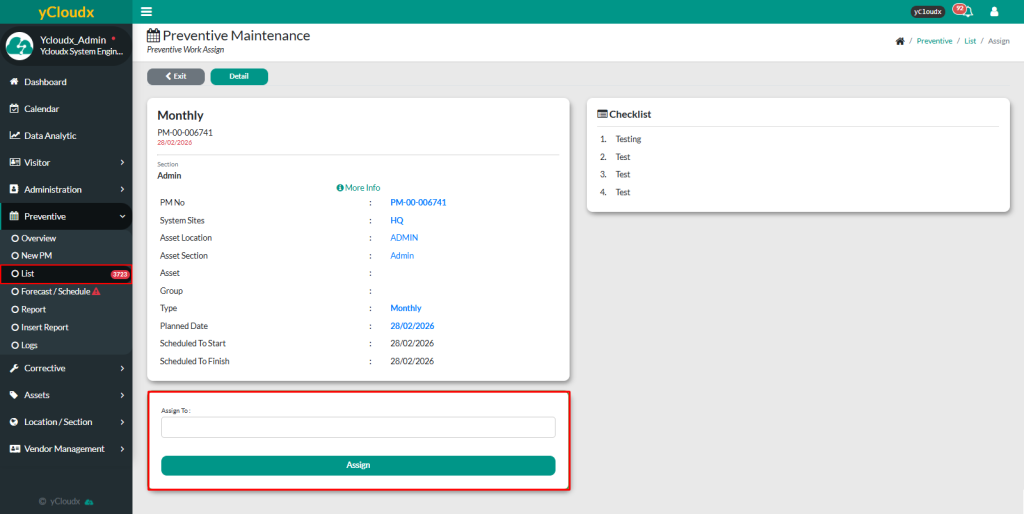Click inside the Assign To input field
The image size is (1024, 514).
[358, 427]
